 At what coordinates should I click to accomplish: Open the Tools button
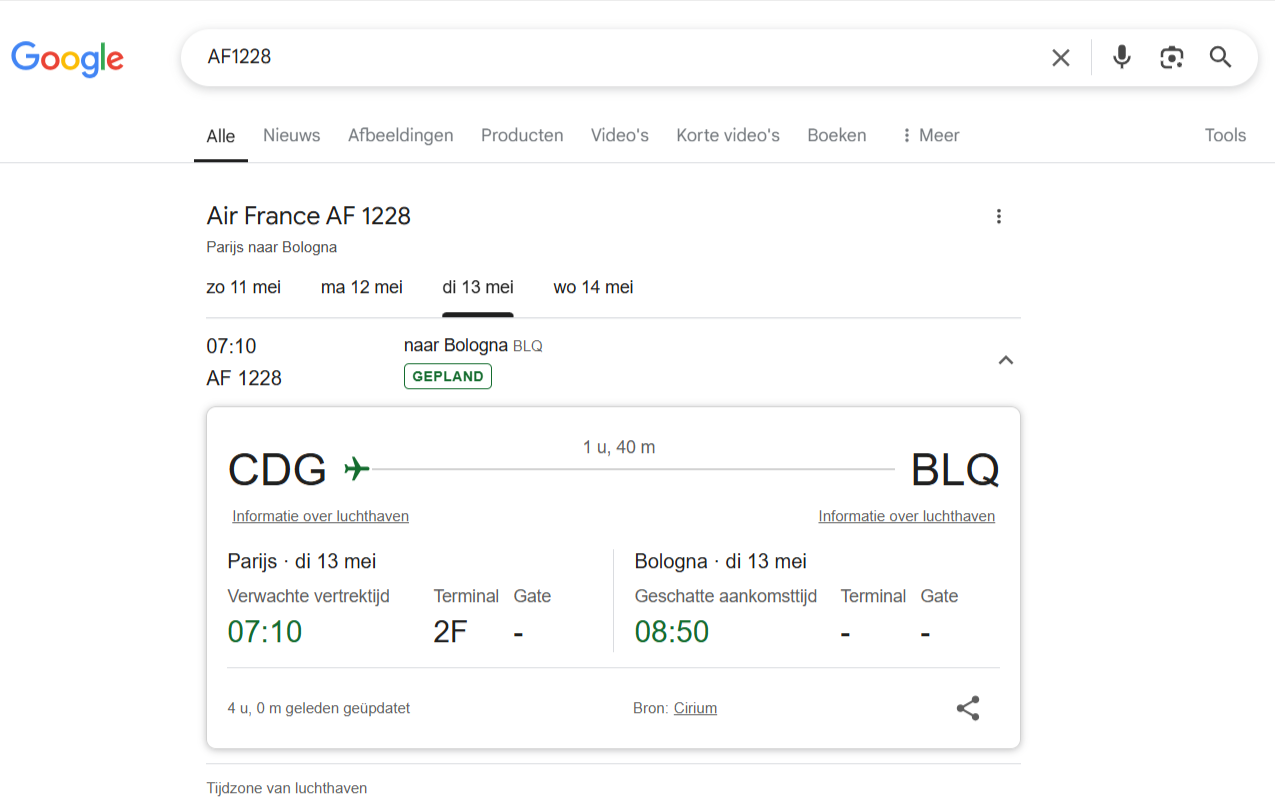(x=1225, y=135)
